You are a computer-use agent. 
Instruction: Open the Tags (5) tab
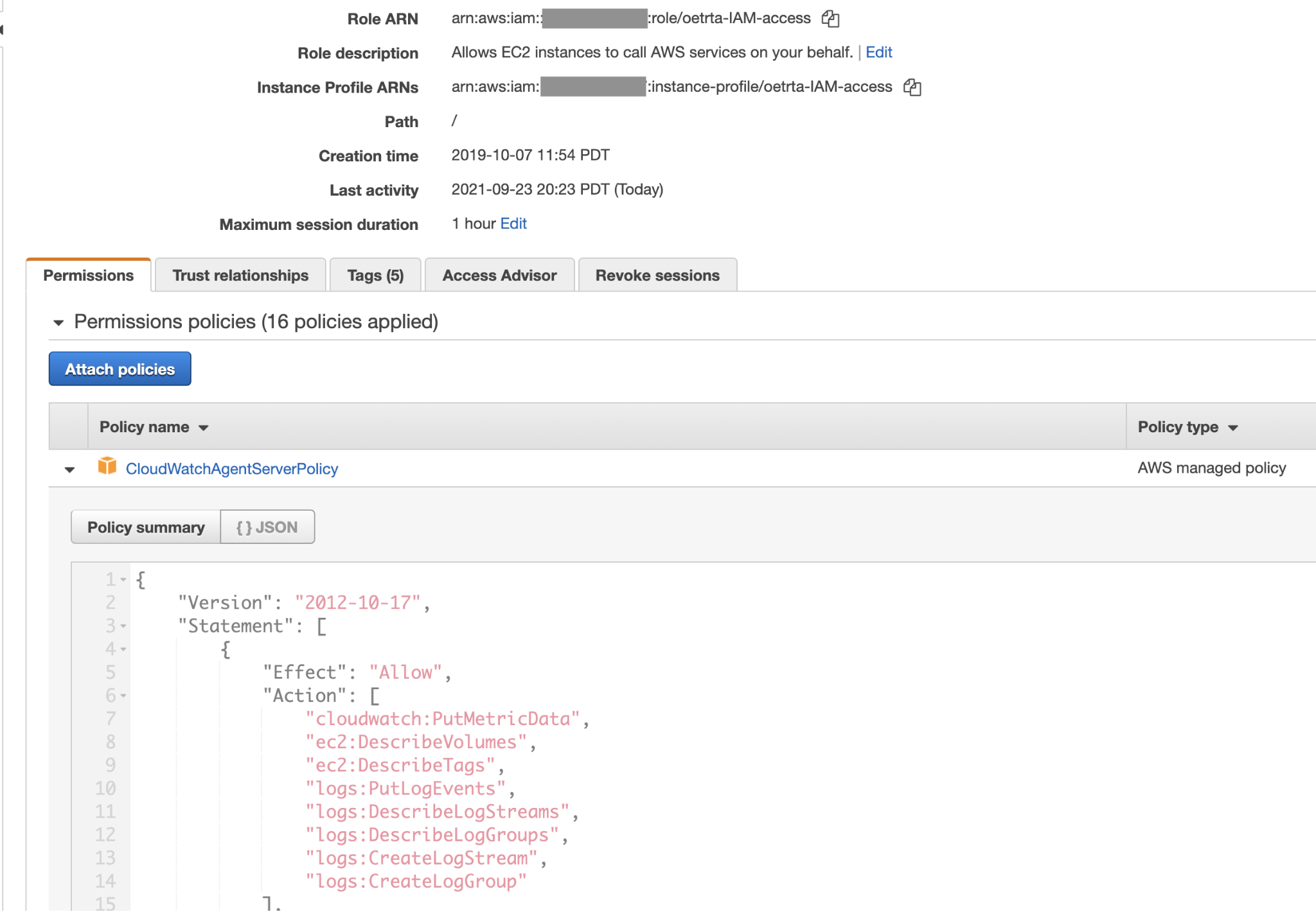[x=375, y=276]
